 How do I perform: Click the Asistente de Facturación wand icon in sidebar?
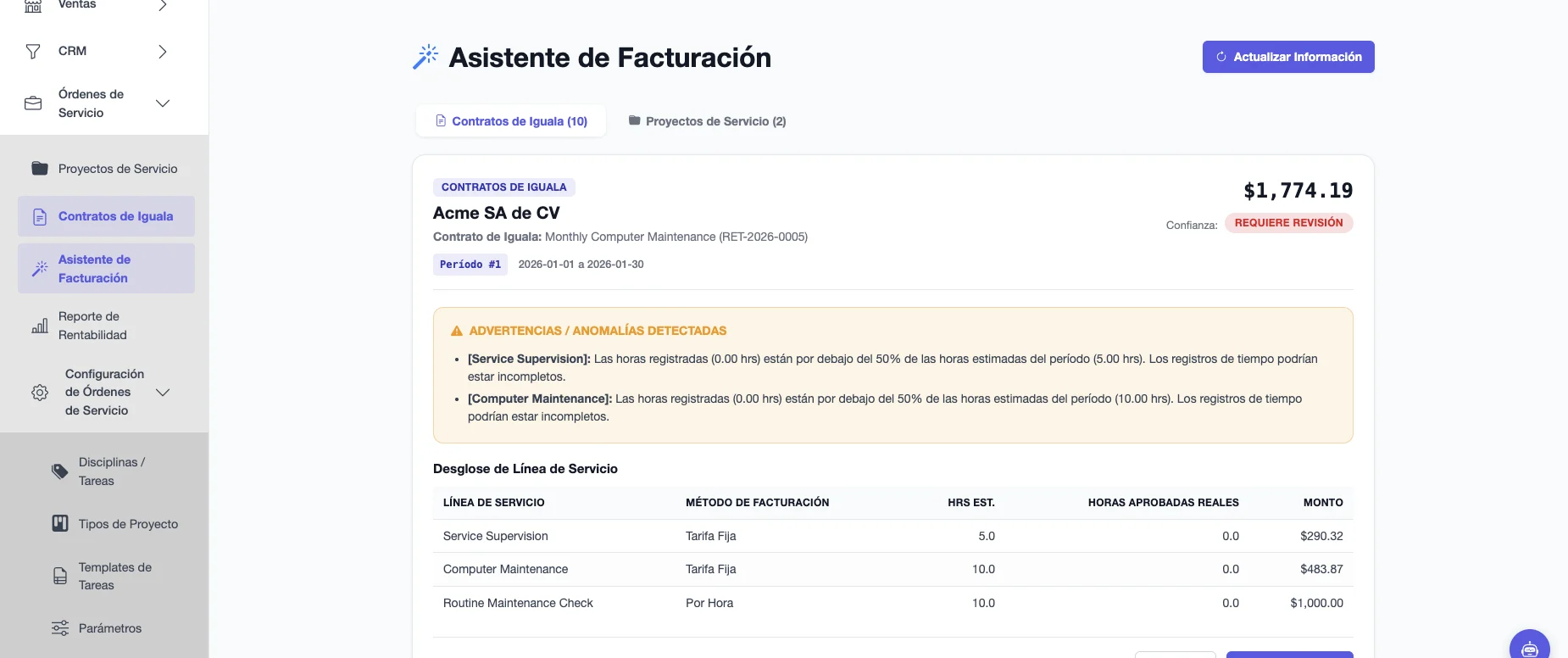(x=40, y=269)
